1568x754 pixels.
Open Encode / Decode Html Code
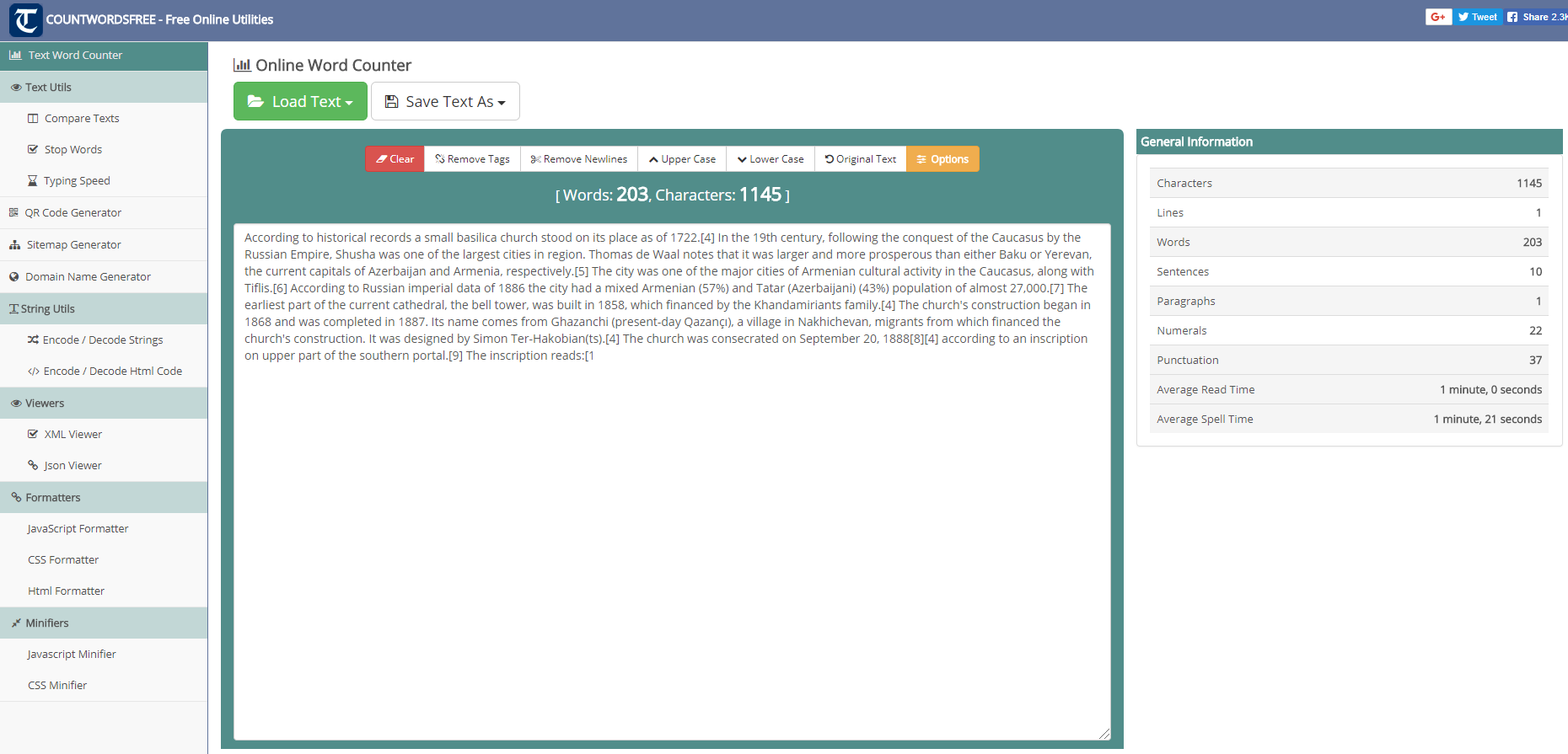[112, 372]
